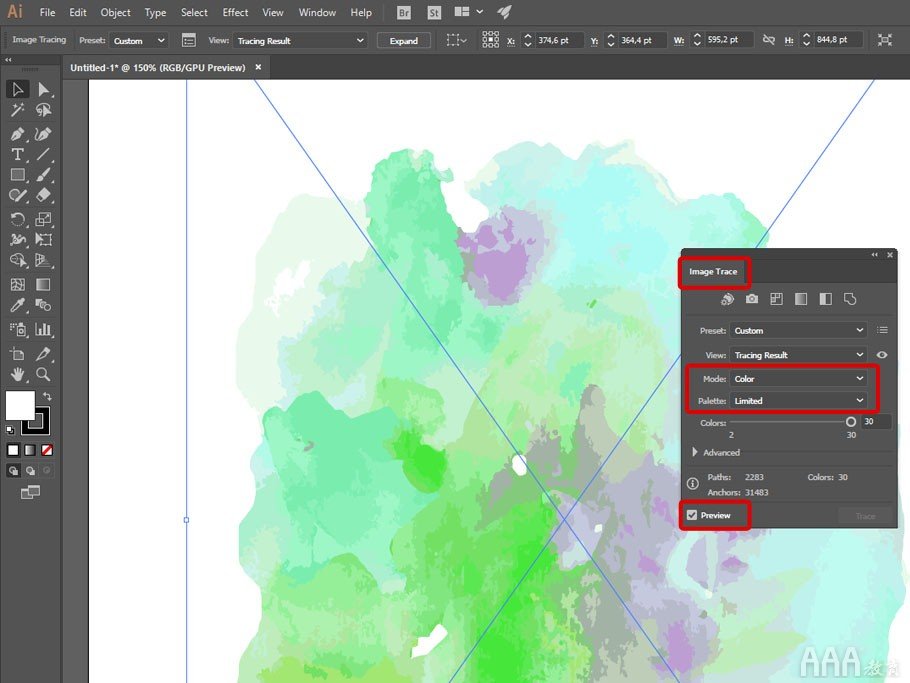
Task: Open View dropdown in the control bar
Action: [x=301, y=41]
